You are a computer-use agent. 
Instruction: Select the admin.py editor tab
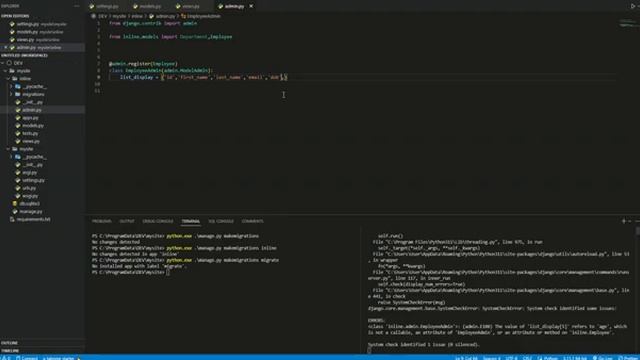pos(234,6)
